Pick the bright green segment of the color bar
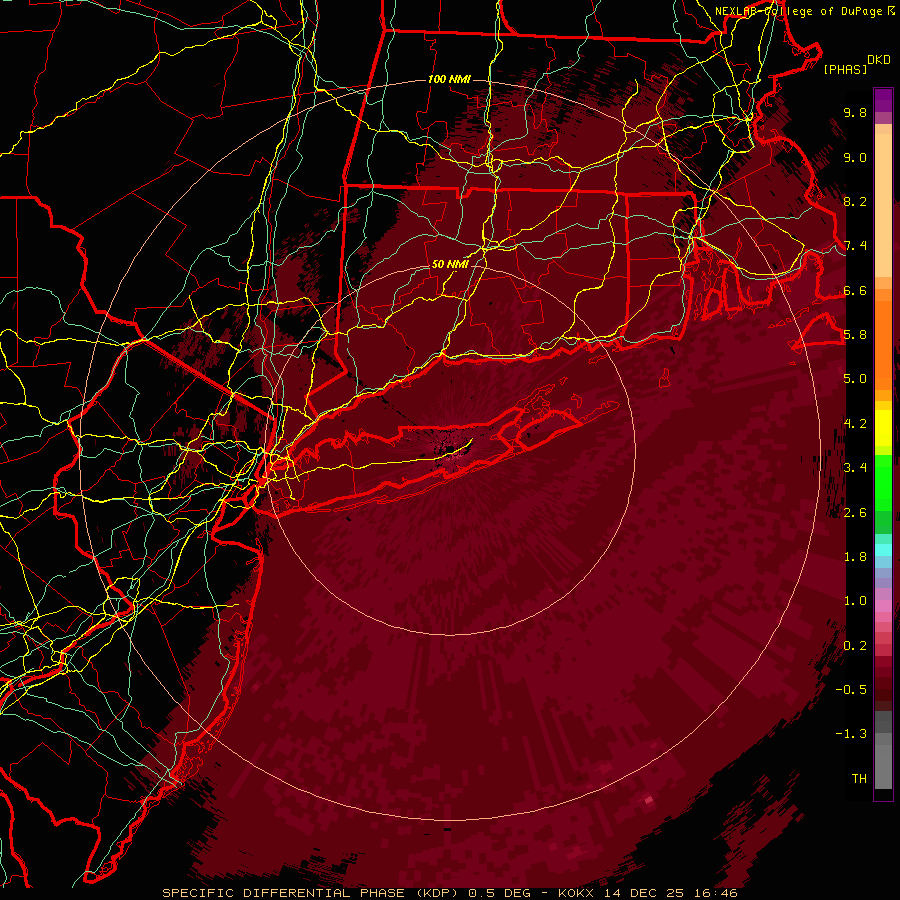900x900 pixels. (x=883, y=482)
